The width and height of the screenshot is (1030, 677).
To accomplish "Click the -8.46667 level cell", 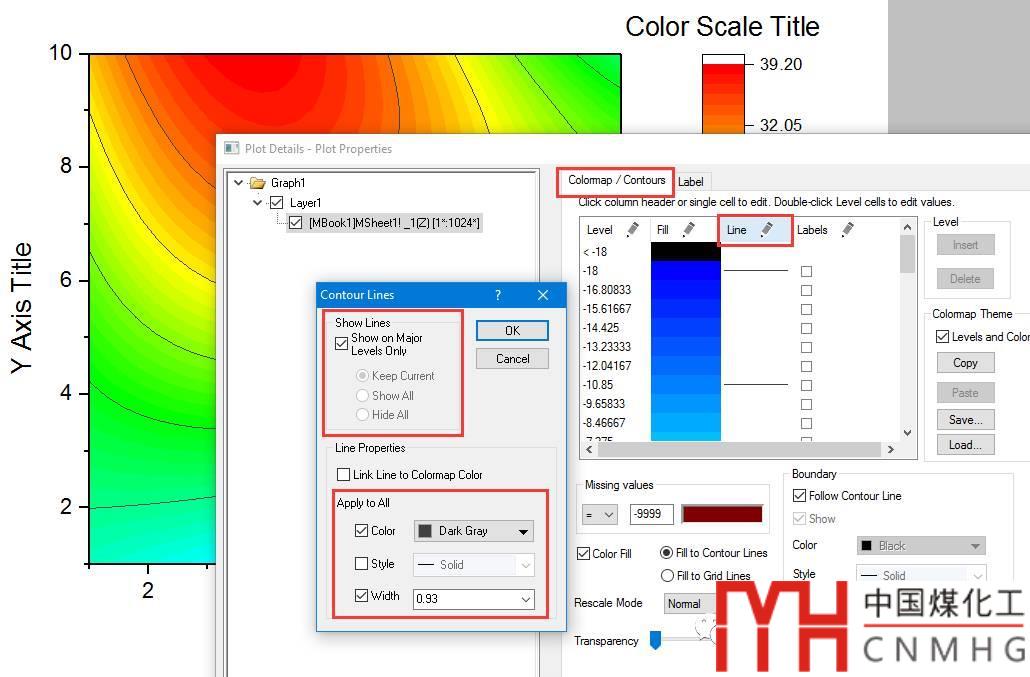I will click(604, 423).
